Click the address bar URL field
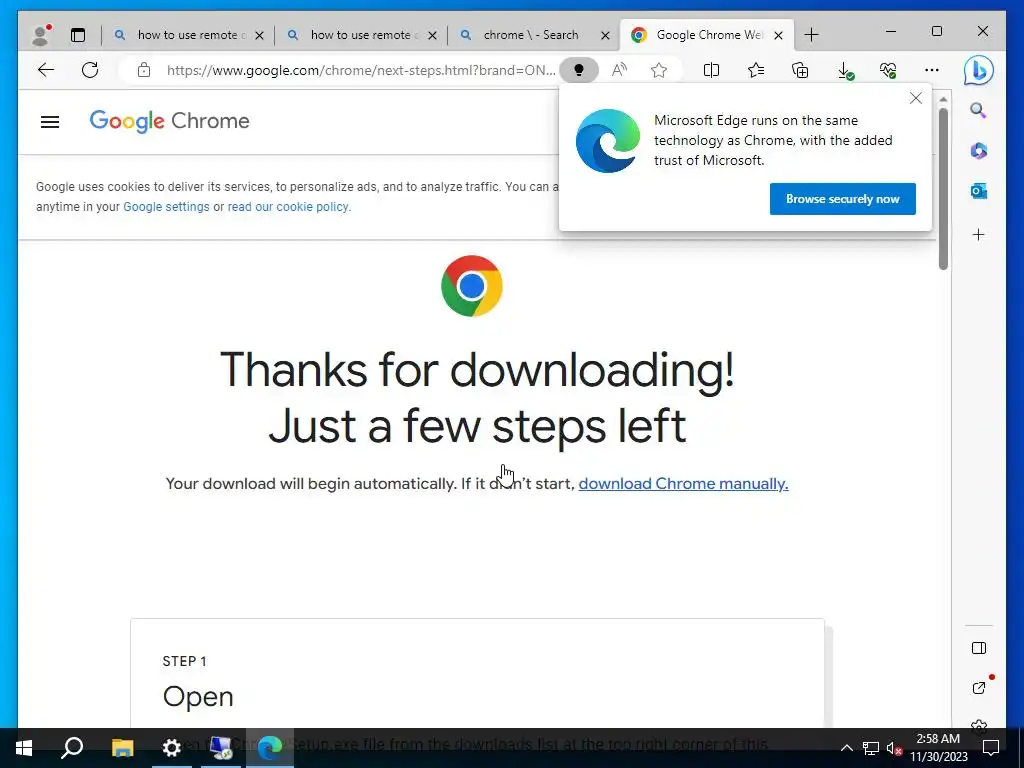This screenshot has width=1024, height=768. pyautogui.click(x=360, y=70)
